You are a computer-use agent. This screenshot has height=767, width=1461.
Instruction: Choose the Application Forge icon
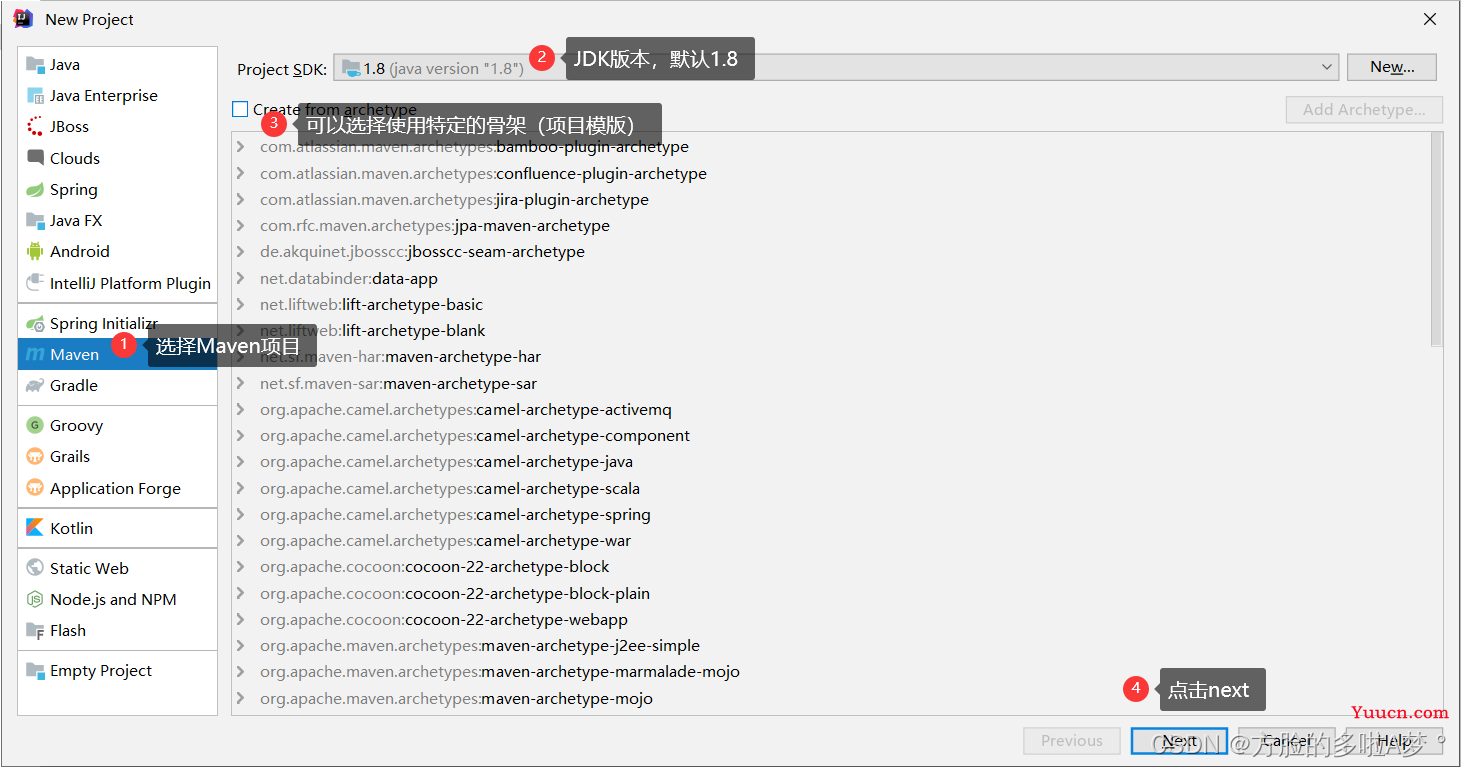coord(36,489)
